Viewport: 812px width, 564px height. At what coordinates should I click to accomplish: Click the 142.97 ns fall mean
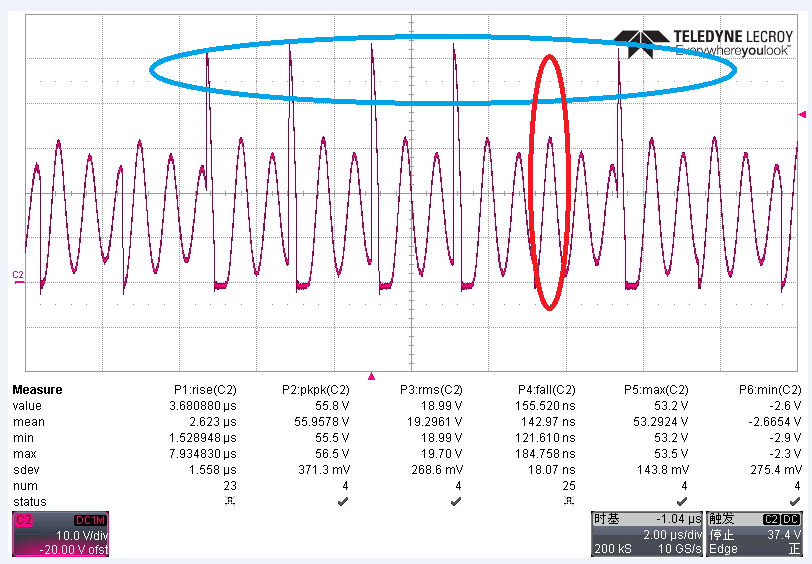pyautogui.click(x=548, y=422)
